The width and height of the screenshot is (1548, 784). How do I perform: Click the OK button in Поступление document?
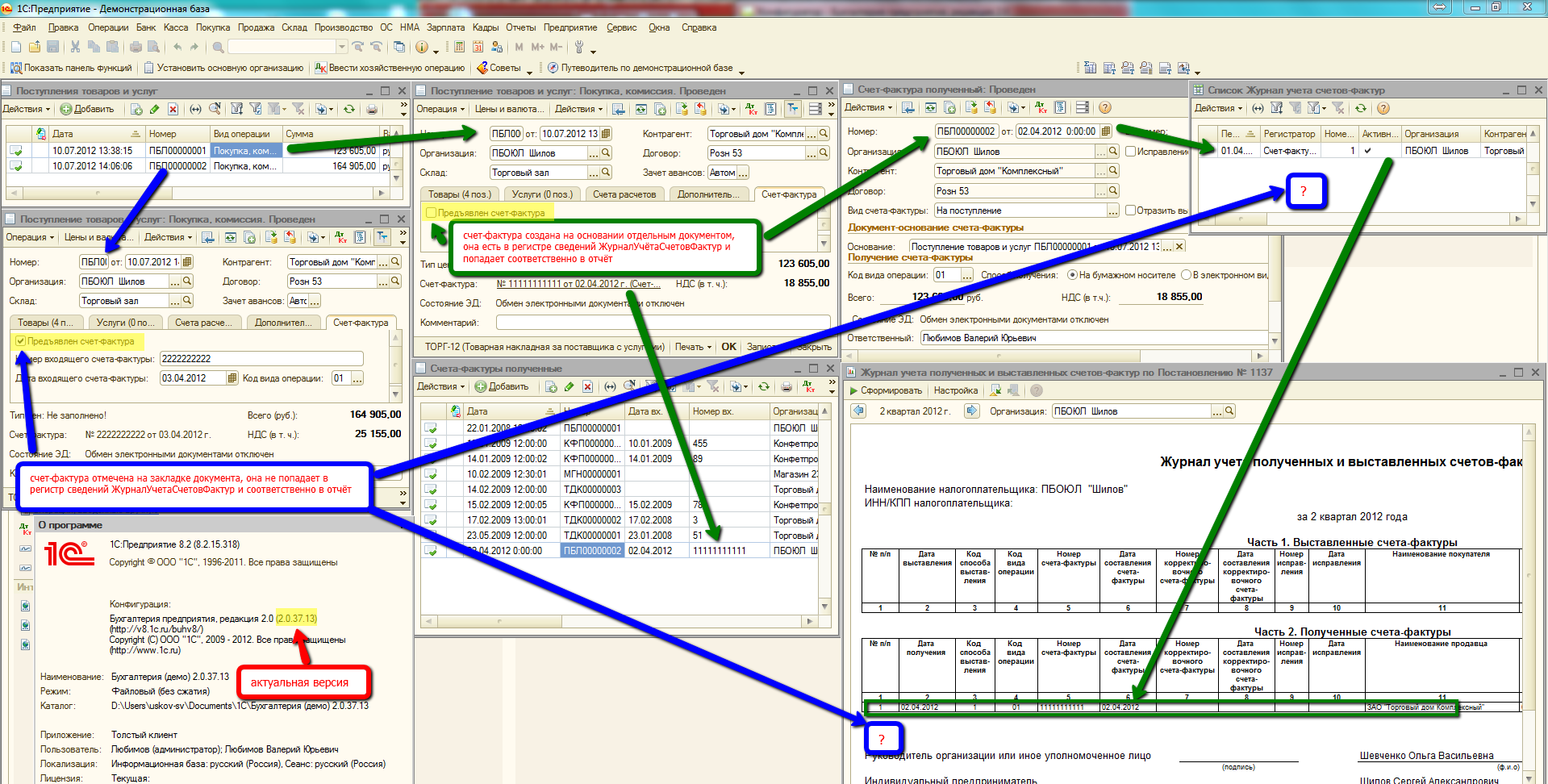(728, 347)
